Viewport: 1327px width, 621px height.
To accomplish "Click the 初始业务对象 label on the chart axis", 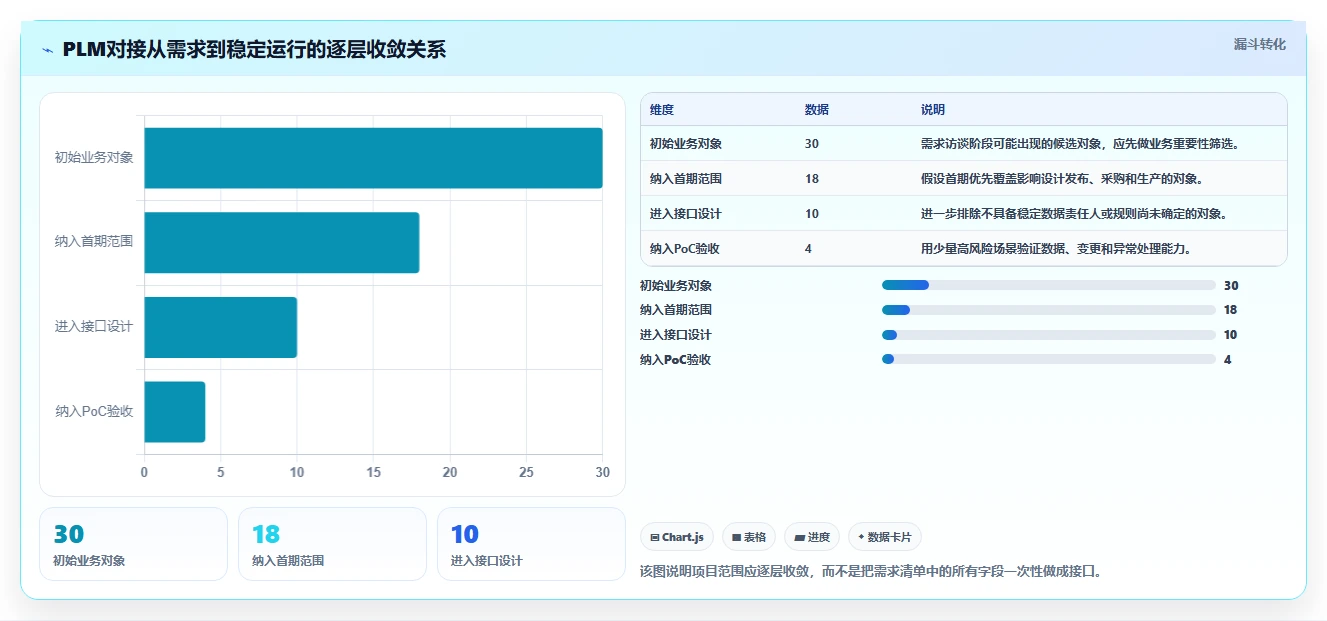I will (94, 158).
